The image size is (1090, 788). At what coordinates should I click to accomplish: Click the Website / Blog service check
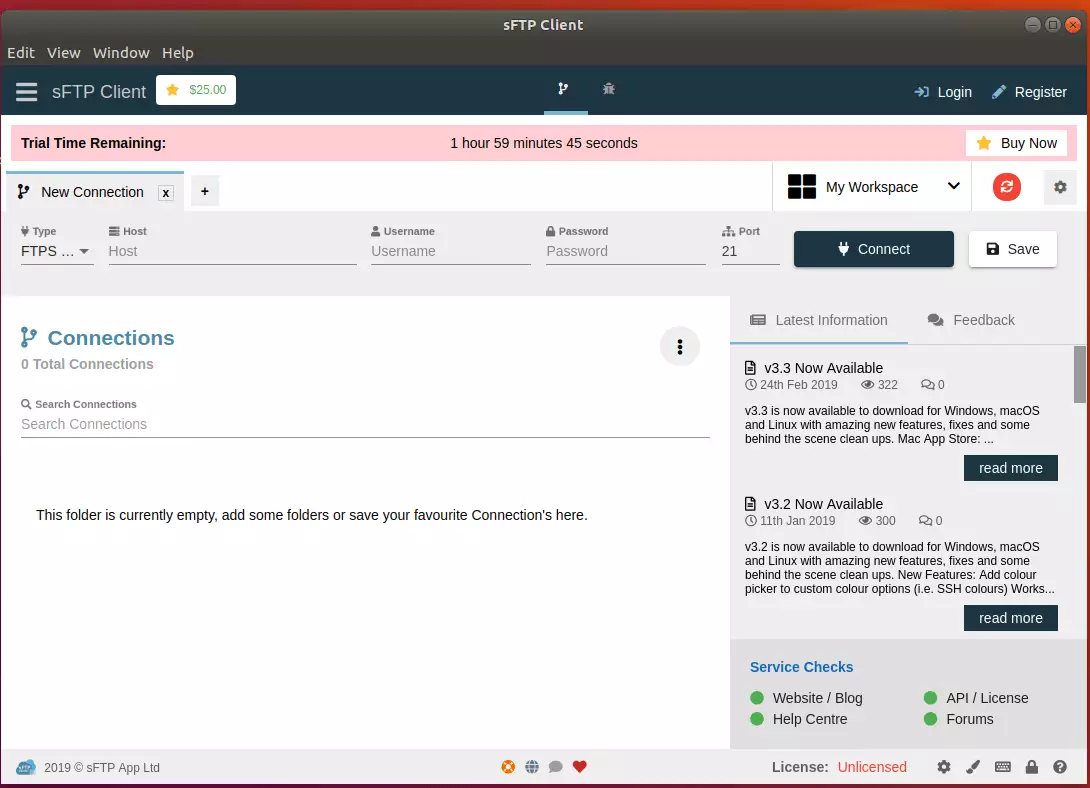(x=807, y=698)
